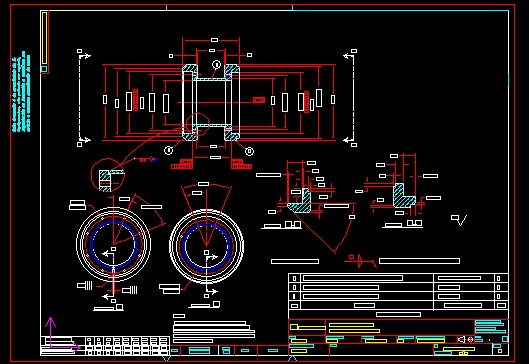Select the balloon callout below-left of the main section
This screenshot has height=364, width=529.
[169, 150]
